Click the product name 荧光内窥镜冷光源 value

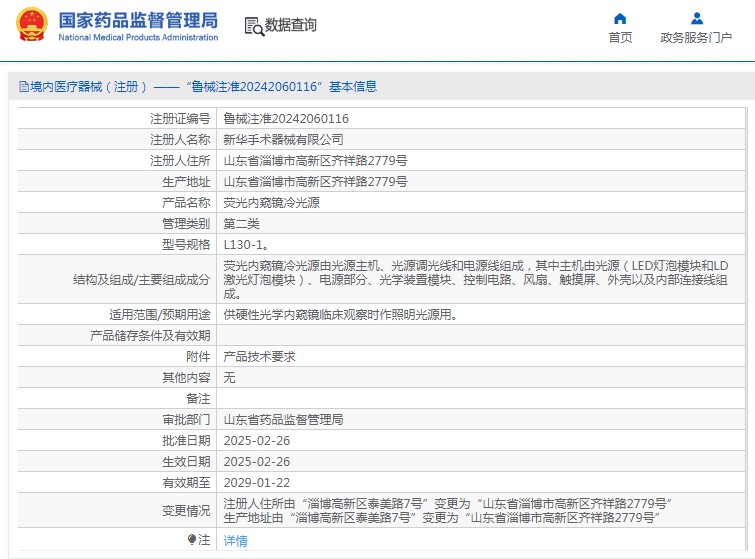pyautogui.click(x=271, y=202)
